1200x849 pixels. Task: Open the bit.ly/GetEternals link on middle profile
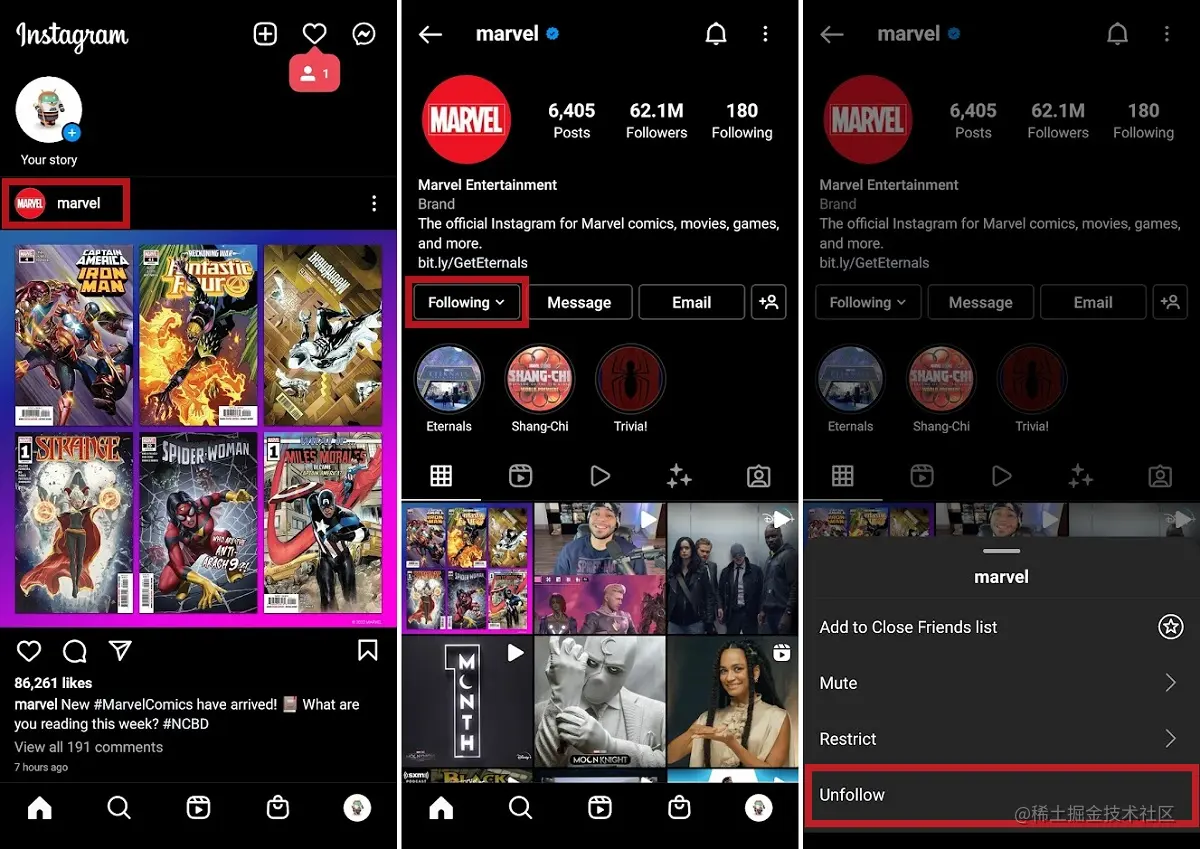point(473,263)
